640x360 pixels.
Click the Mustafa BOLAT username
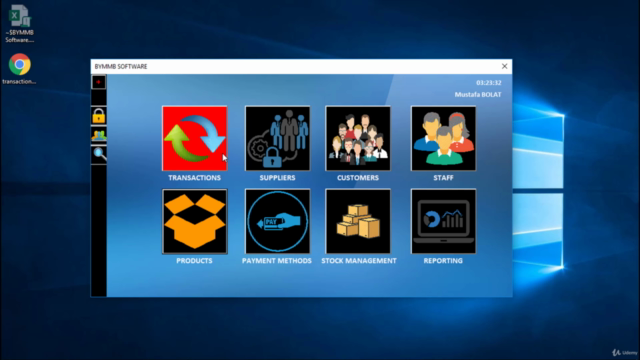pos(478,95)
